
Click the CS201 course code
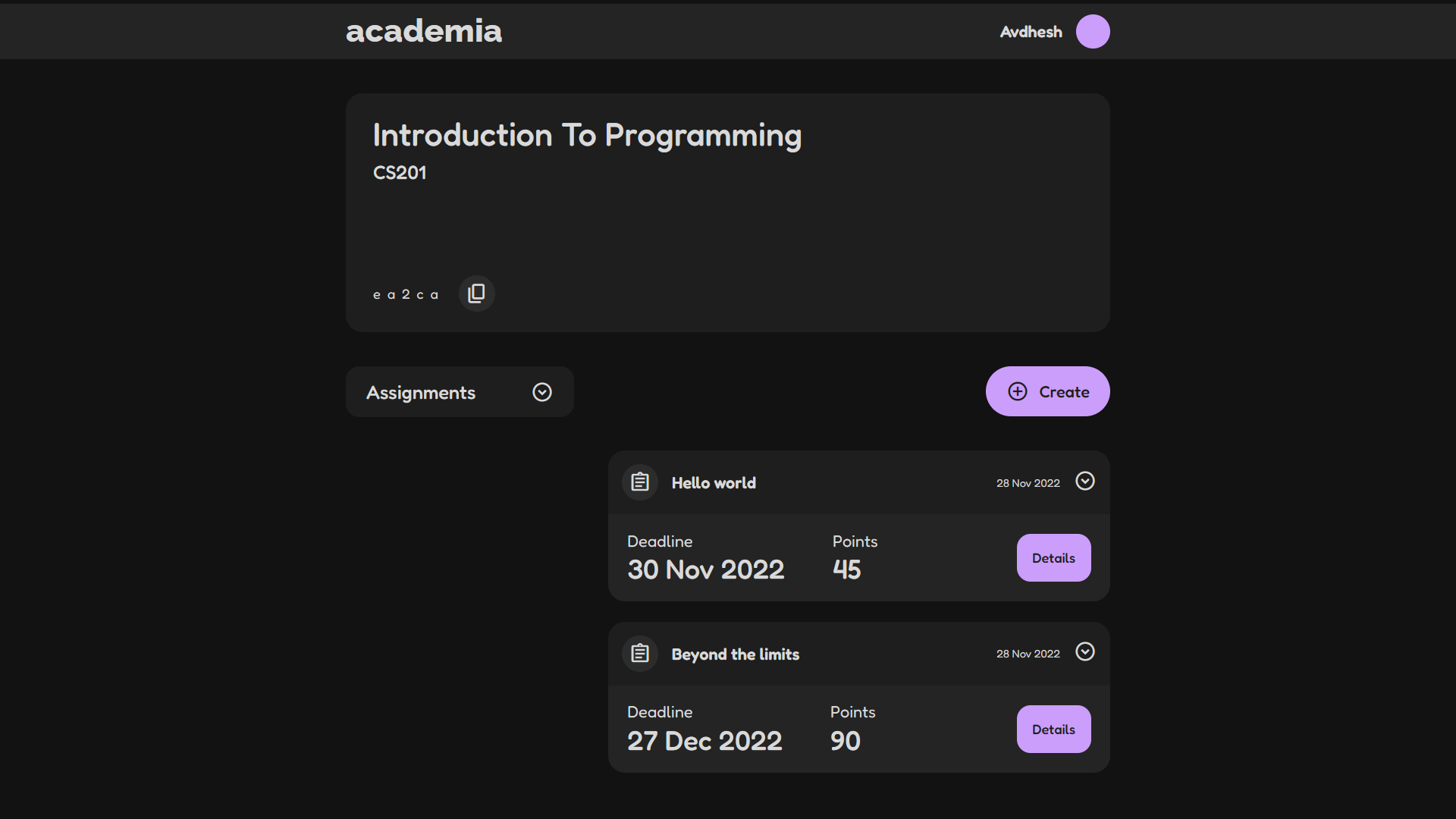point(400,173)
